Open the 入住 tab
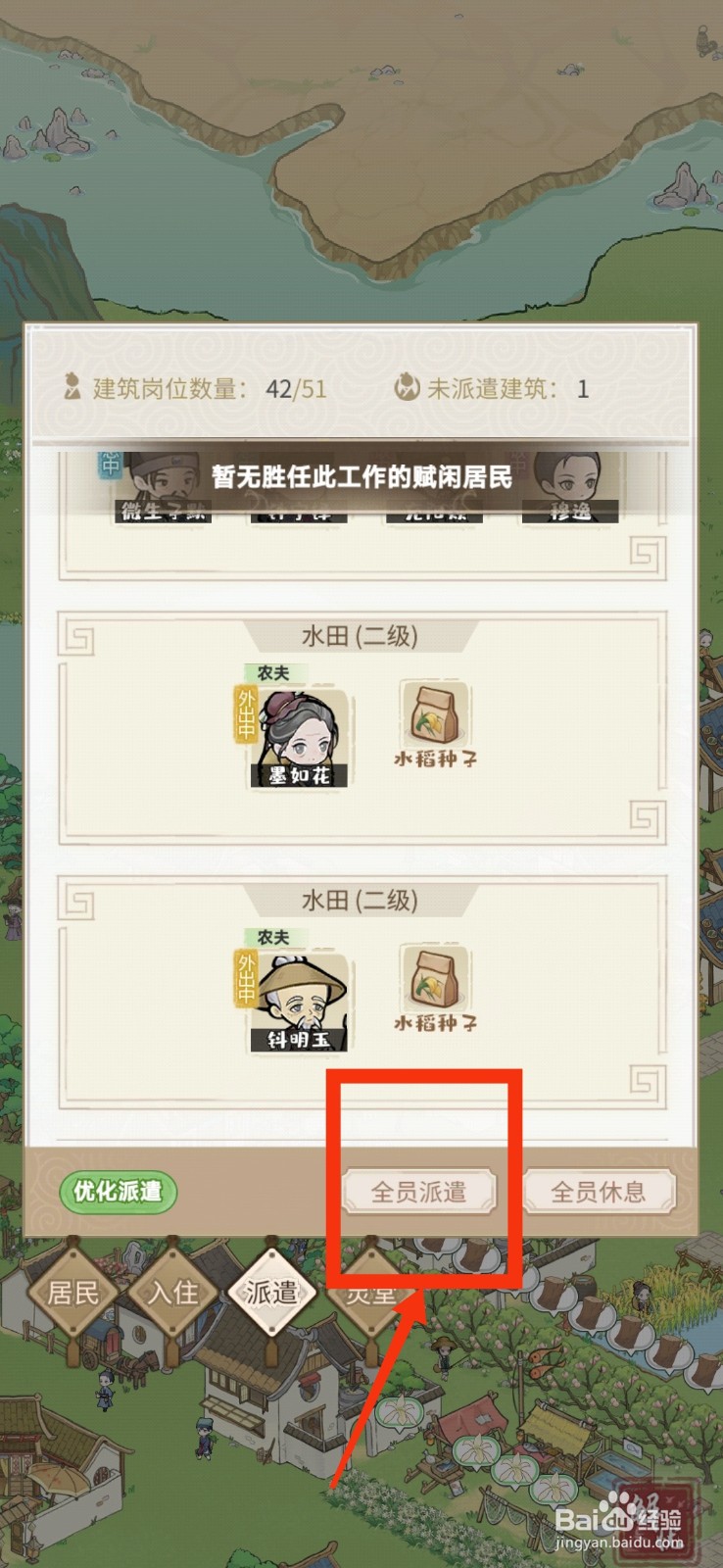Image resolution: width=723 pixels, height=1568 pixels. click(172, 1293)
